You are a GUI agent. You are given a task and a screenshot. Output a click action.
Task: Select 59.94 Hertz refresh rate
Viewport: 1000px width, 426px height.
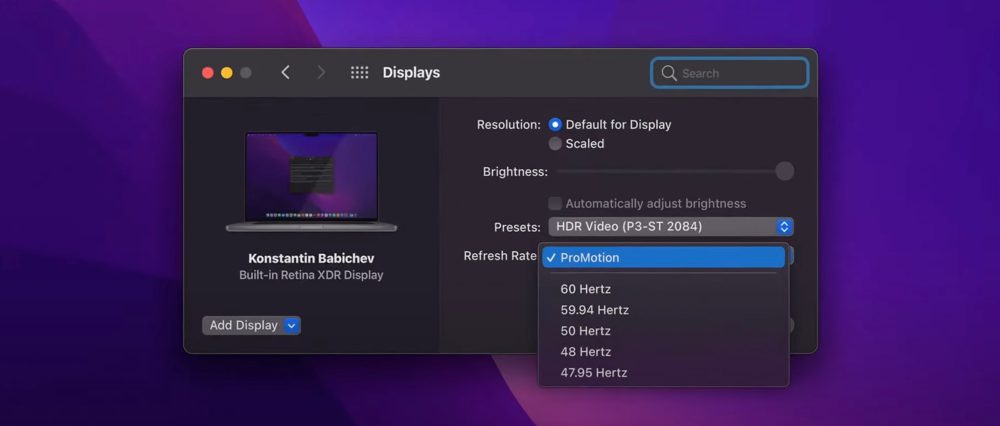coord(594,310)
